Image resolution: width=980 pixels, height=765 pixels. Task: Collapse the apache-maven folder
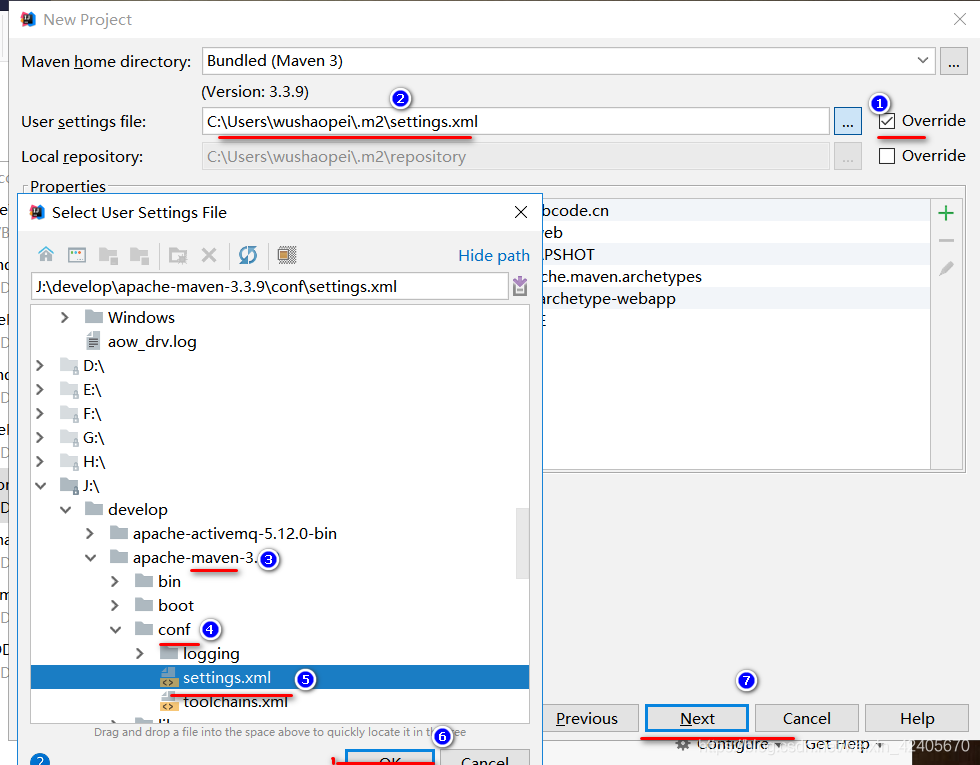click(91, 558)
